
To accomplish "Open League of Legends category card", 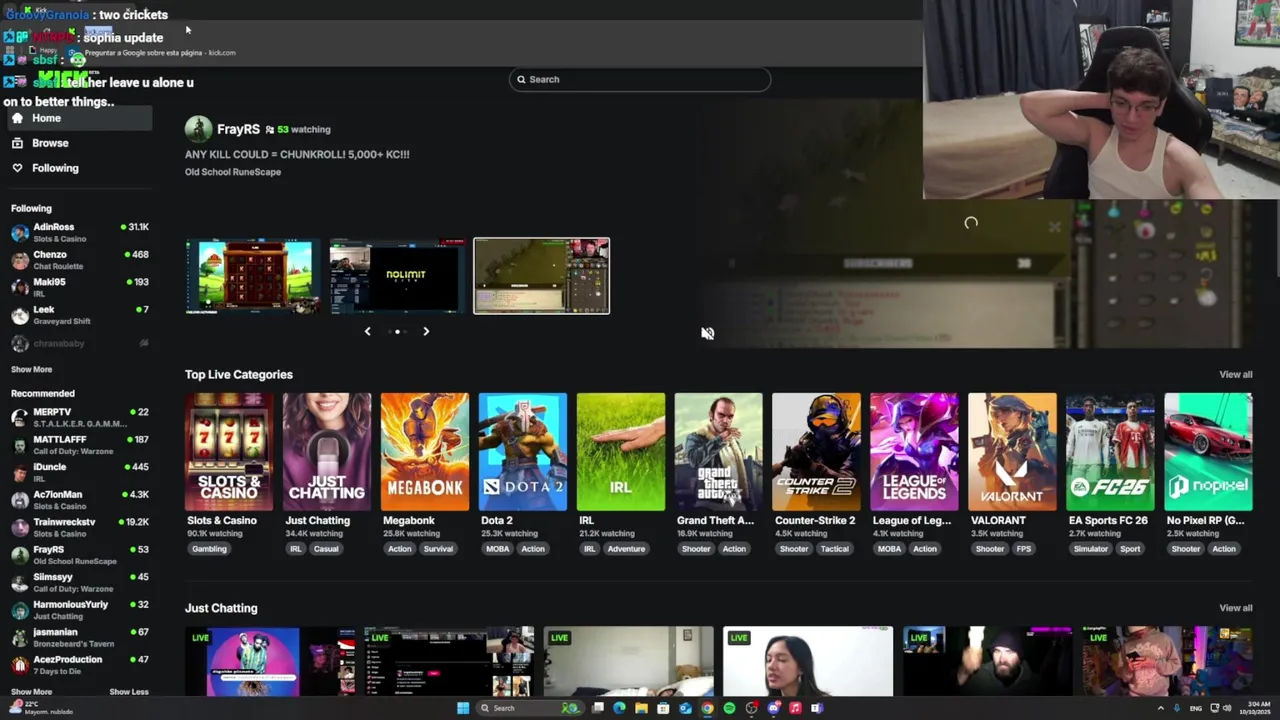I will point(914,452).
